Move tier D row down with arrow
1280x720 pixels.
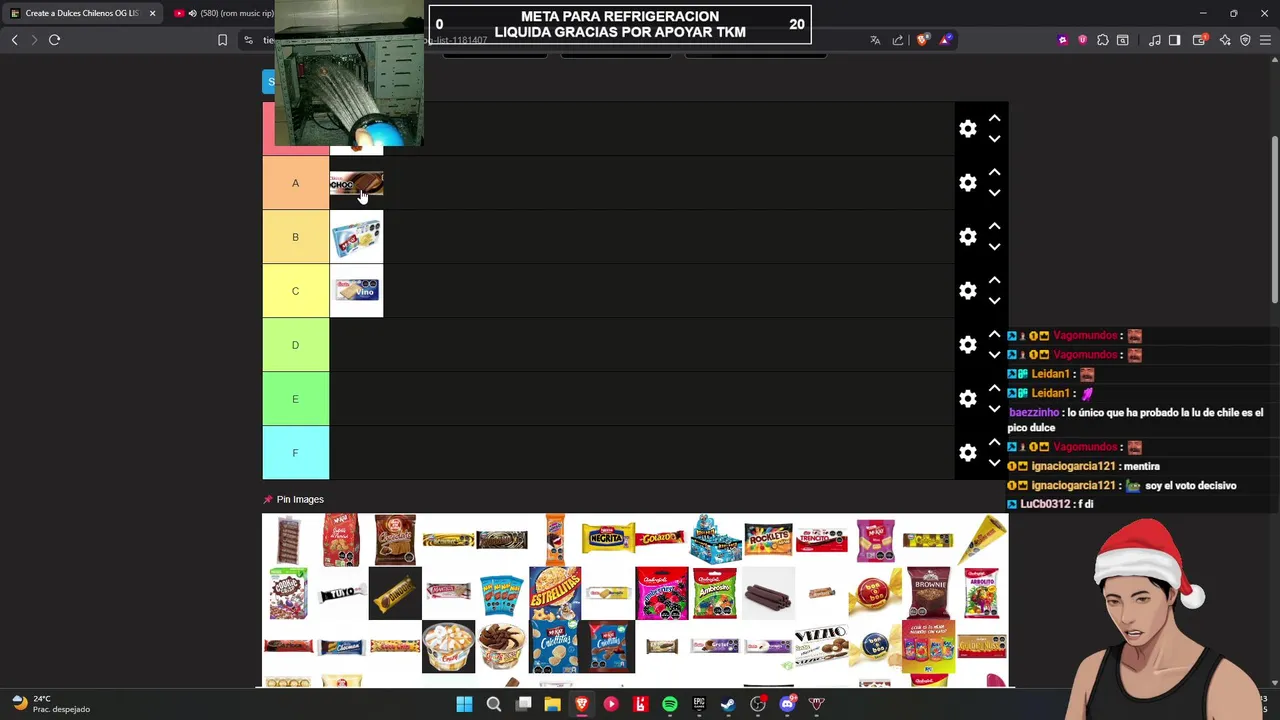tap(994, 355)
